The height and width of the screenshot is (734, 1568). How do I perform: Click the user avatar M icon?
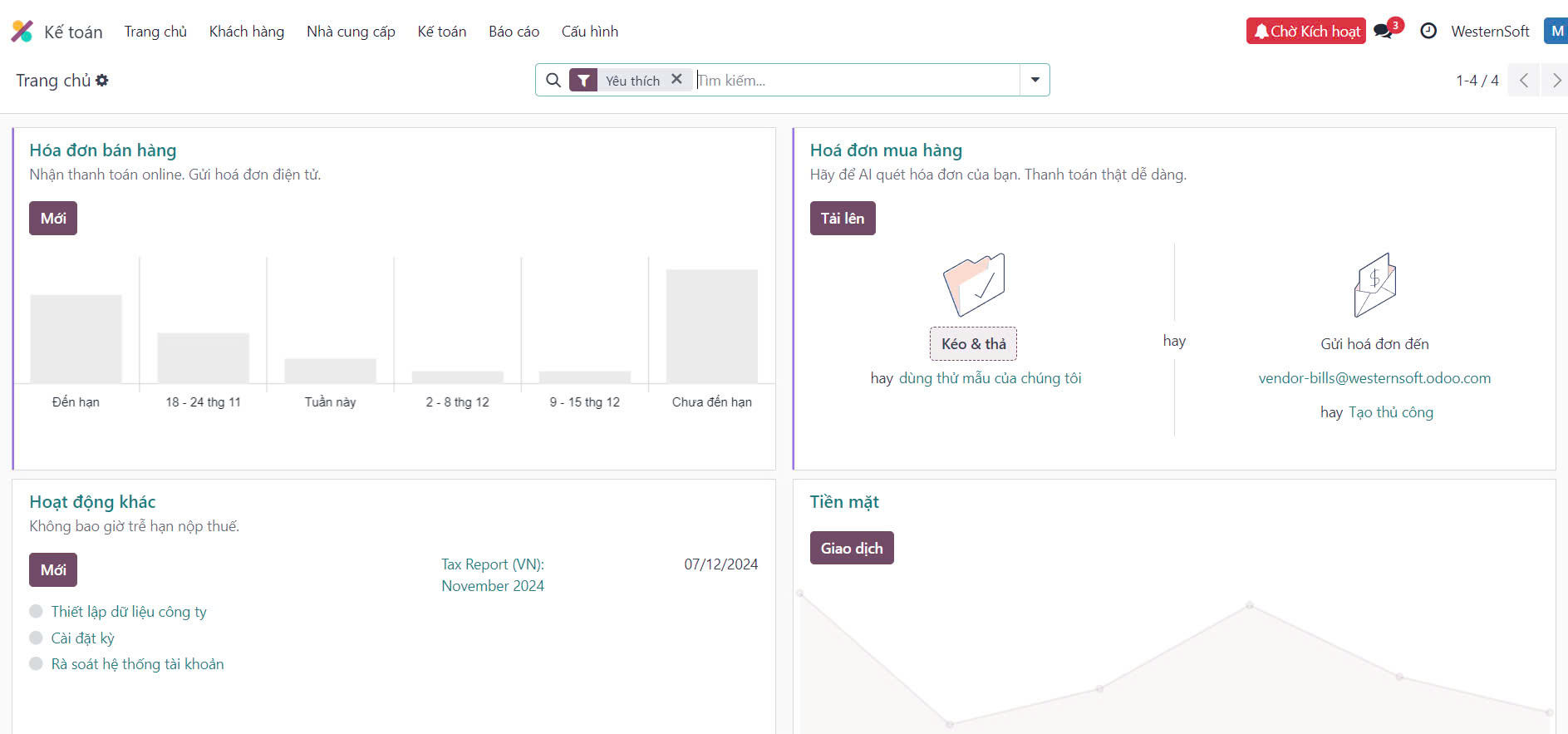[1556, 32]
